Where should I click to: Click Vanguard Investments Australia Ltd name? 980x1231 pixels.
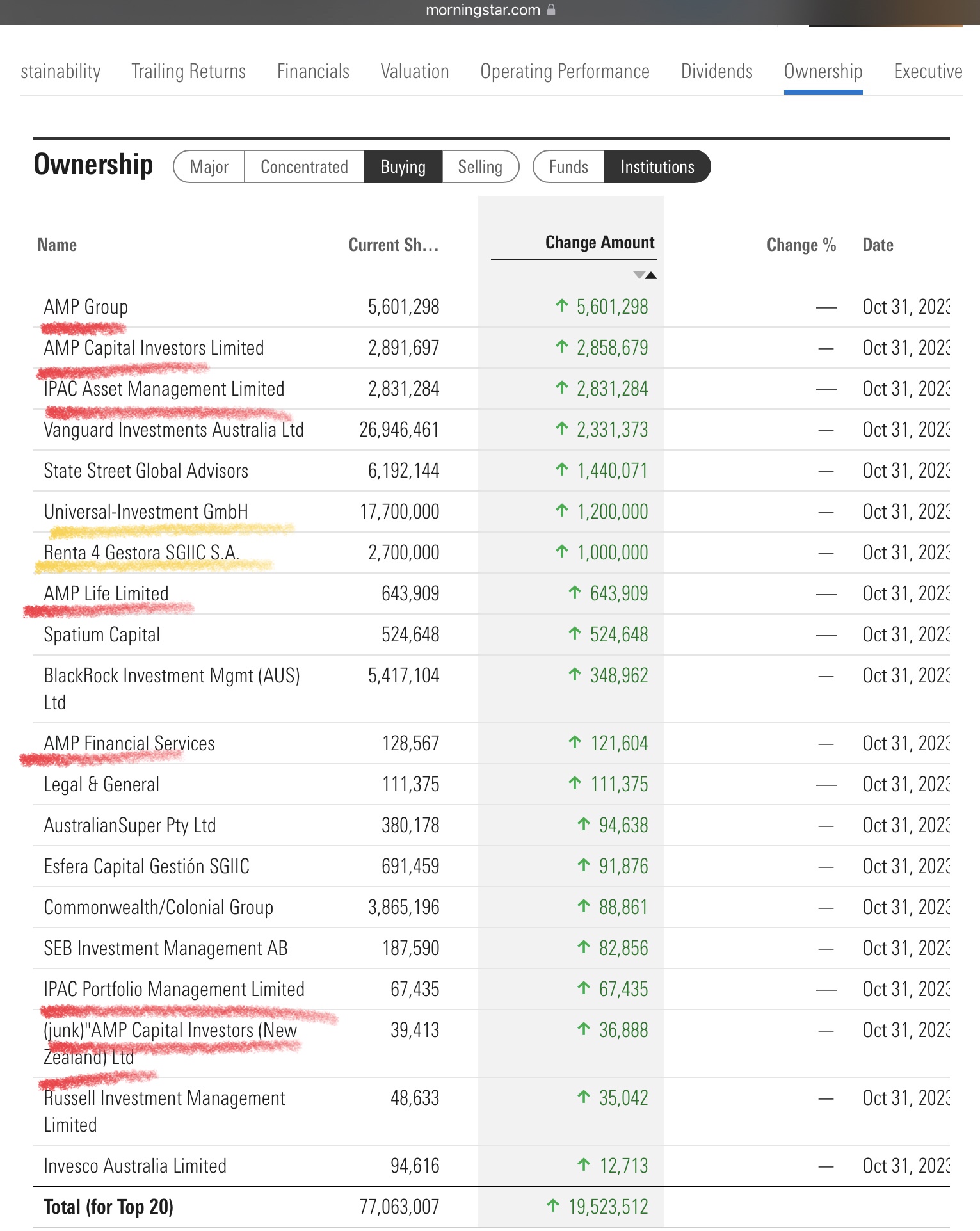click(173, 430)
